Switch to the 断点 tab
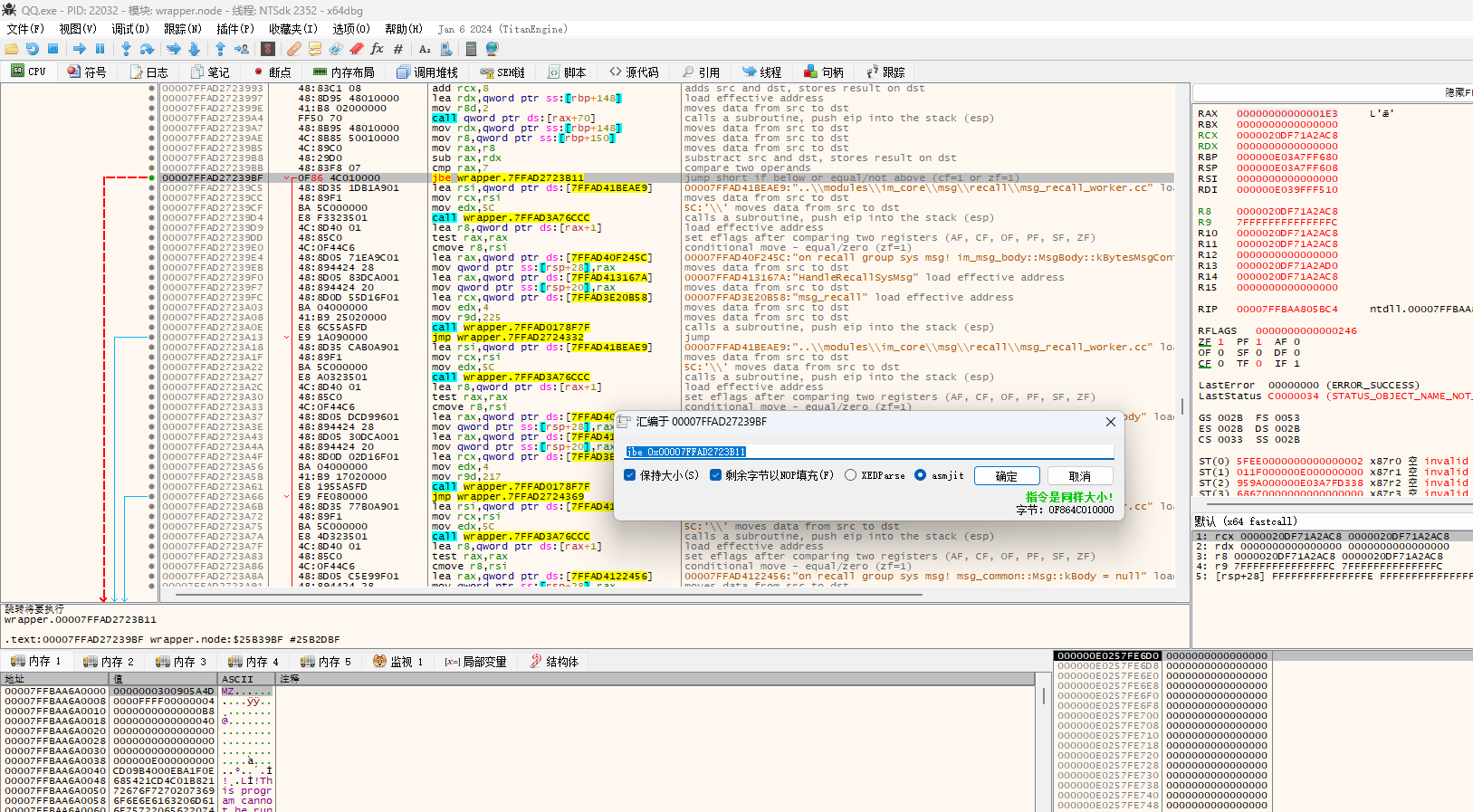This screenshot has width=1473, height=812. click(273, 72)
